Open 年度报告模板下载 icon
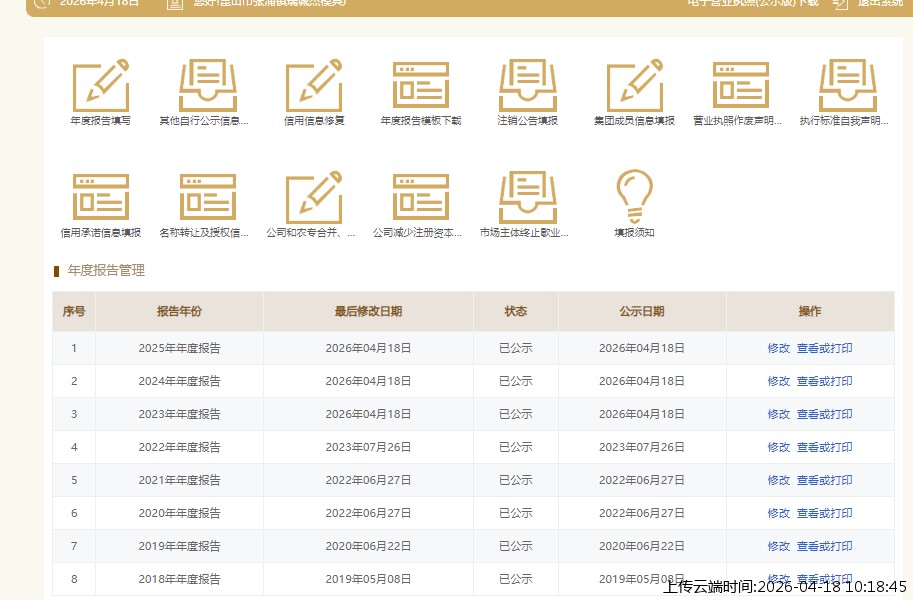The image size is (913, 600). point(421,86)
